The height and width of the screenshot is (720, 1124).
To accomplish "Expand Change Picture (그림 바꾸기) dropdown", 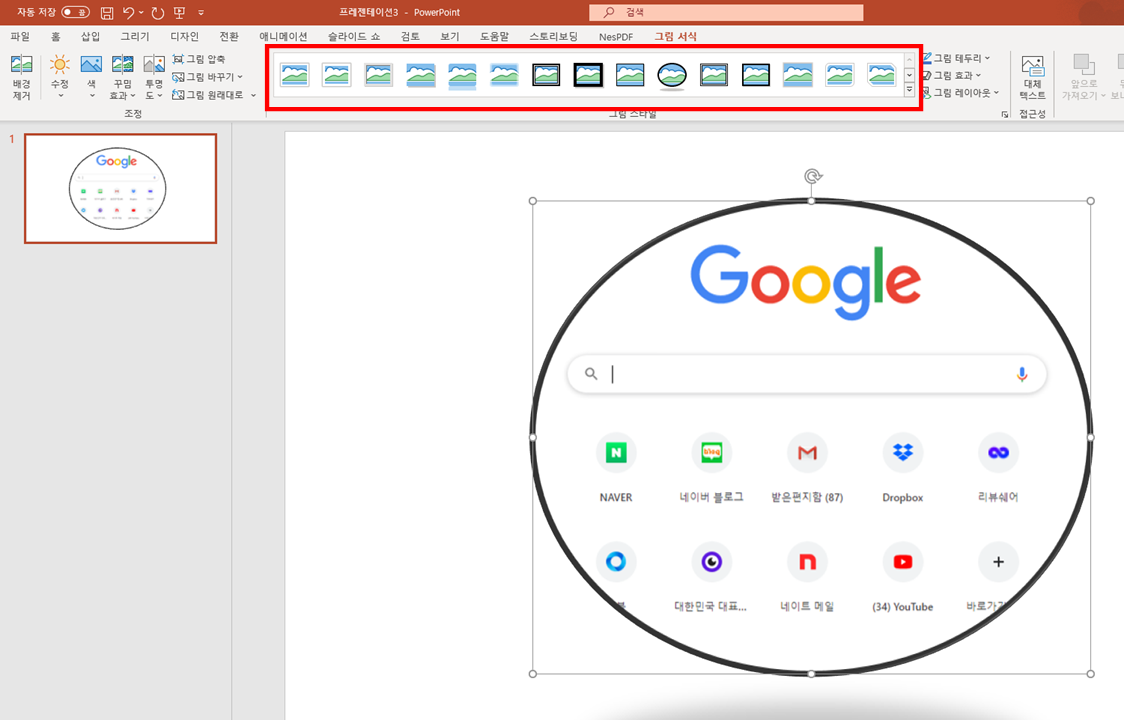I will [239, 77].
